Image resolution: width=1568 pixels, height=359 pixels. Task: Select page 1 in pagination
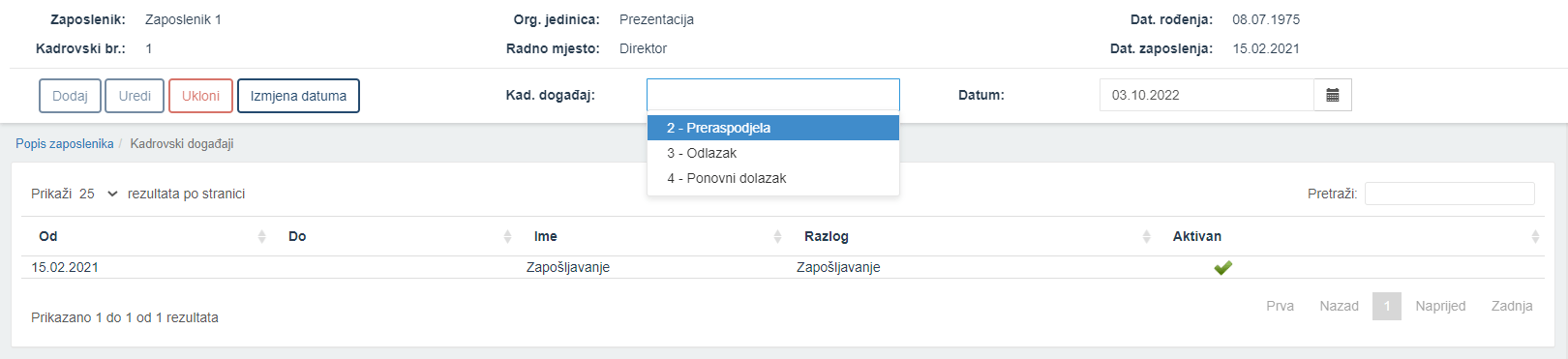(x=1387, y=306)
